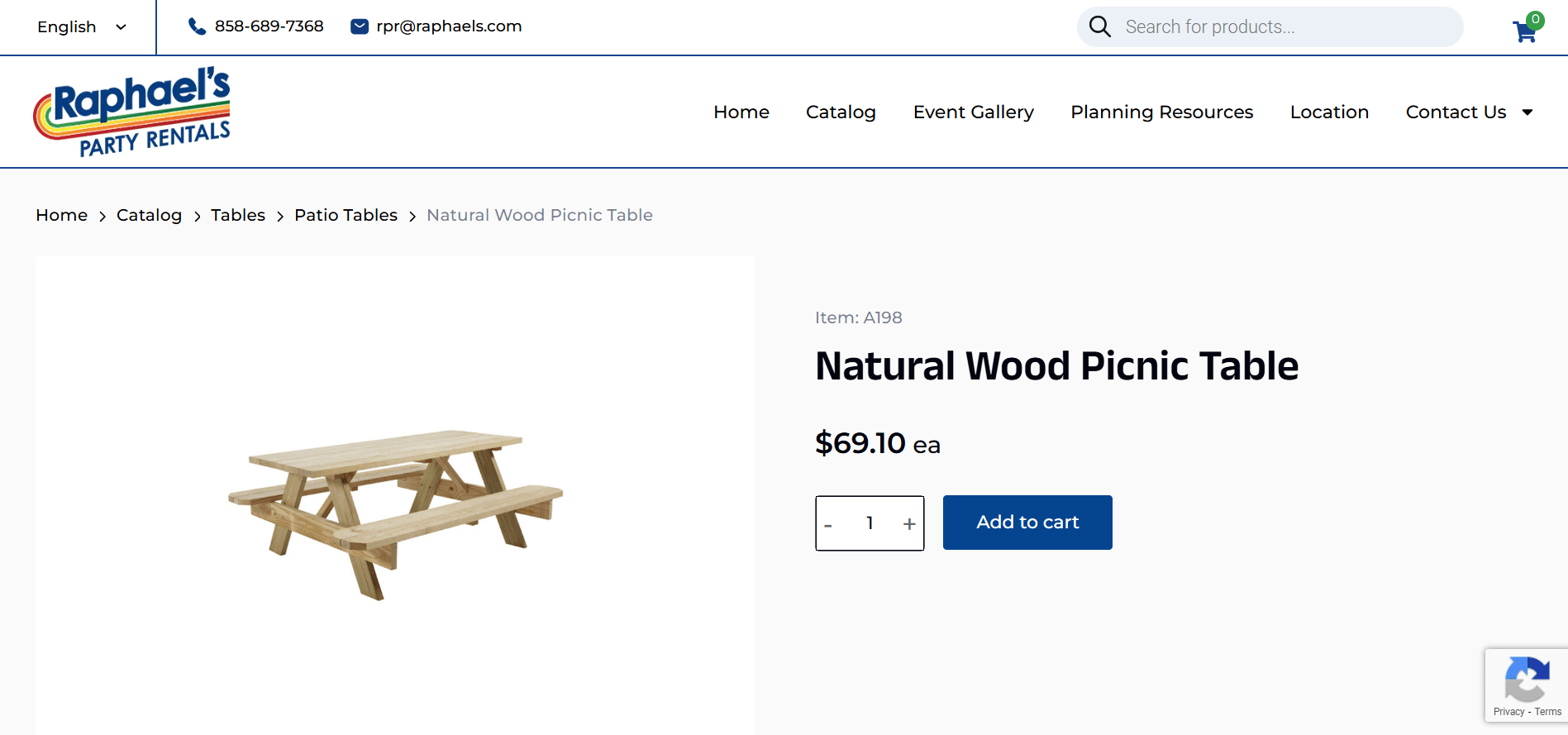The height and width of the screenshot is (735, 1568).
Task: Click the Patio Tables breadcrumb
Action: click(x=346, y=215)
